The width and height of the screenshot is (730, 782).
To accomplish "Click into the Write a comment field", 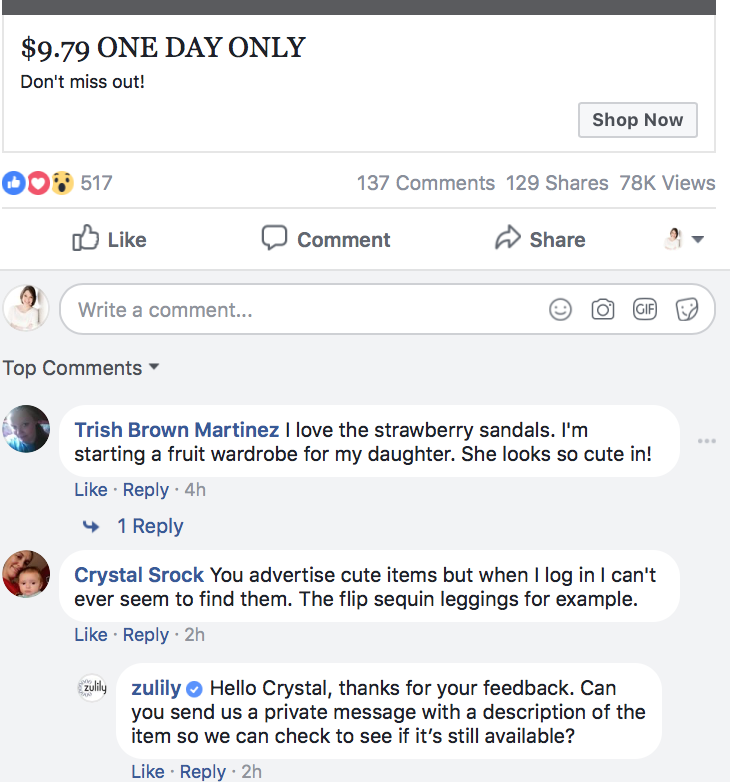I will pos(300,310).
